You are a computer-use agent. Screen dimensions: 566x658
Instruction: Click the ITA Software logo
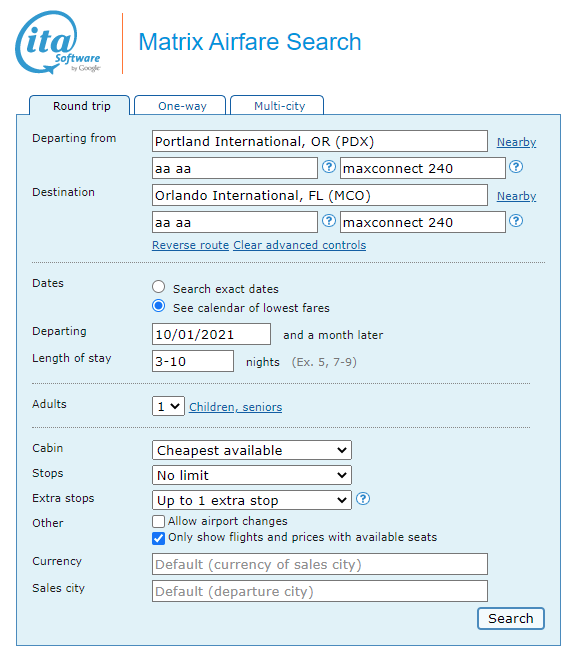[x=57, y=42]
